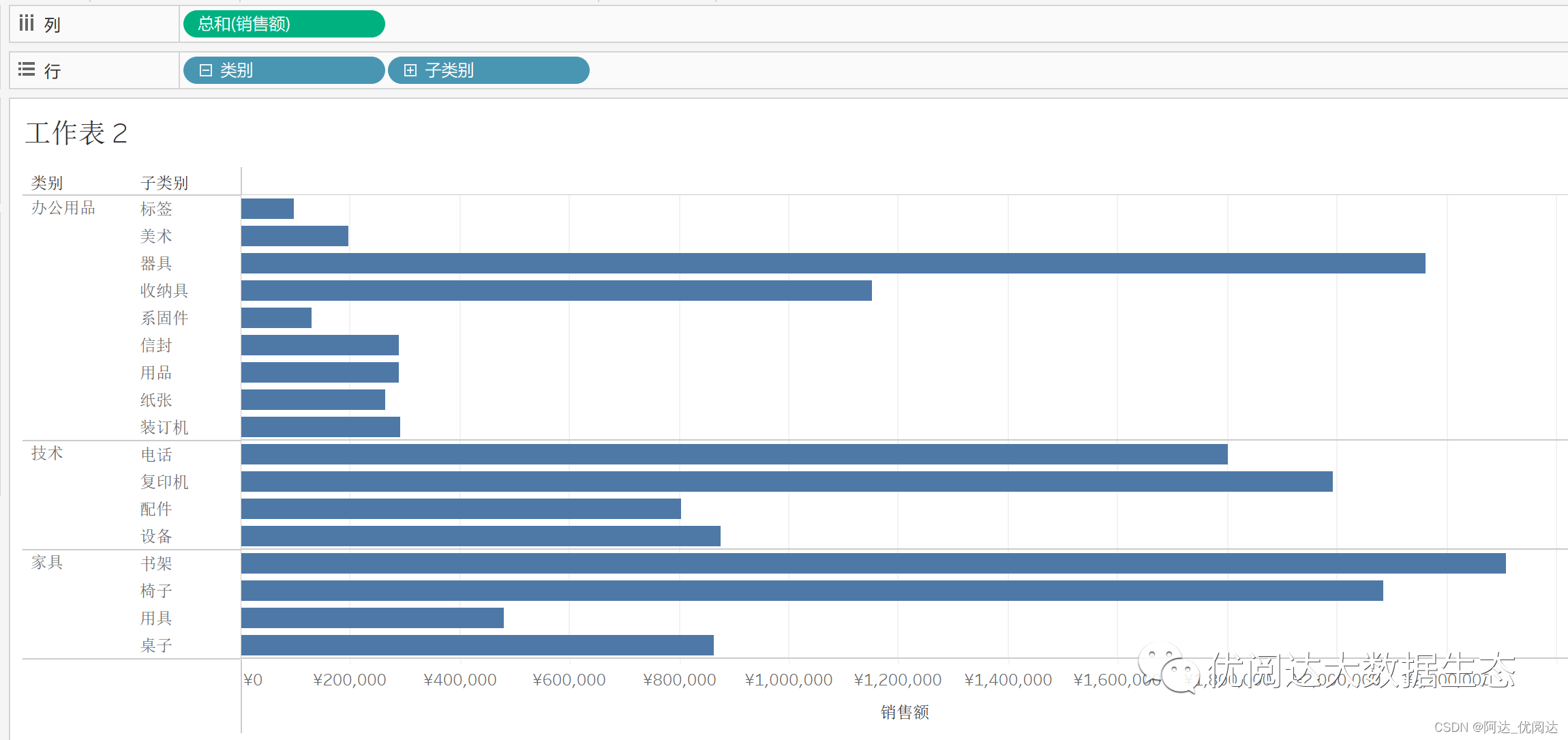
Task: Click the 纸张 sales bar
Action: (x=313, y=400)
